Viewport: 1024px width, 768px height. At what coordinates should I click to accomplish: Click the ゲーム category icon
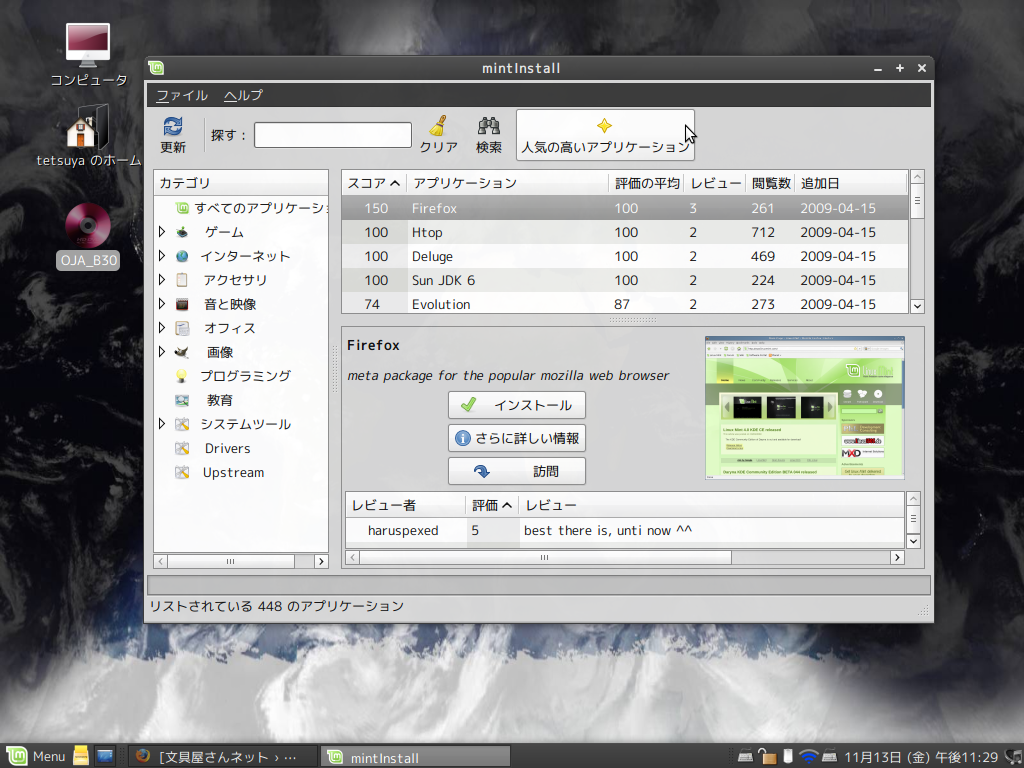coord(182,232)
